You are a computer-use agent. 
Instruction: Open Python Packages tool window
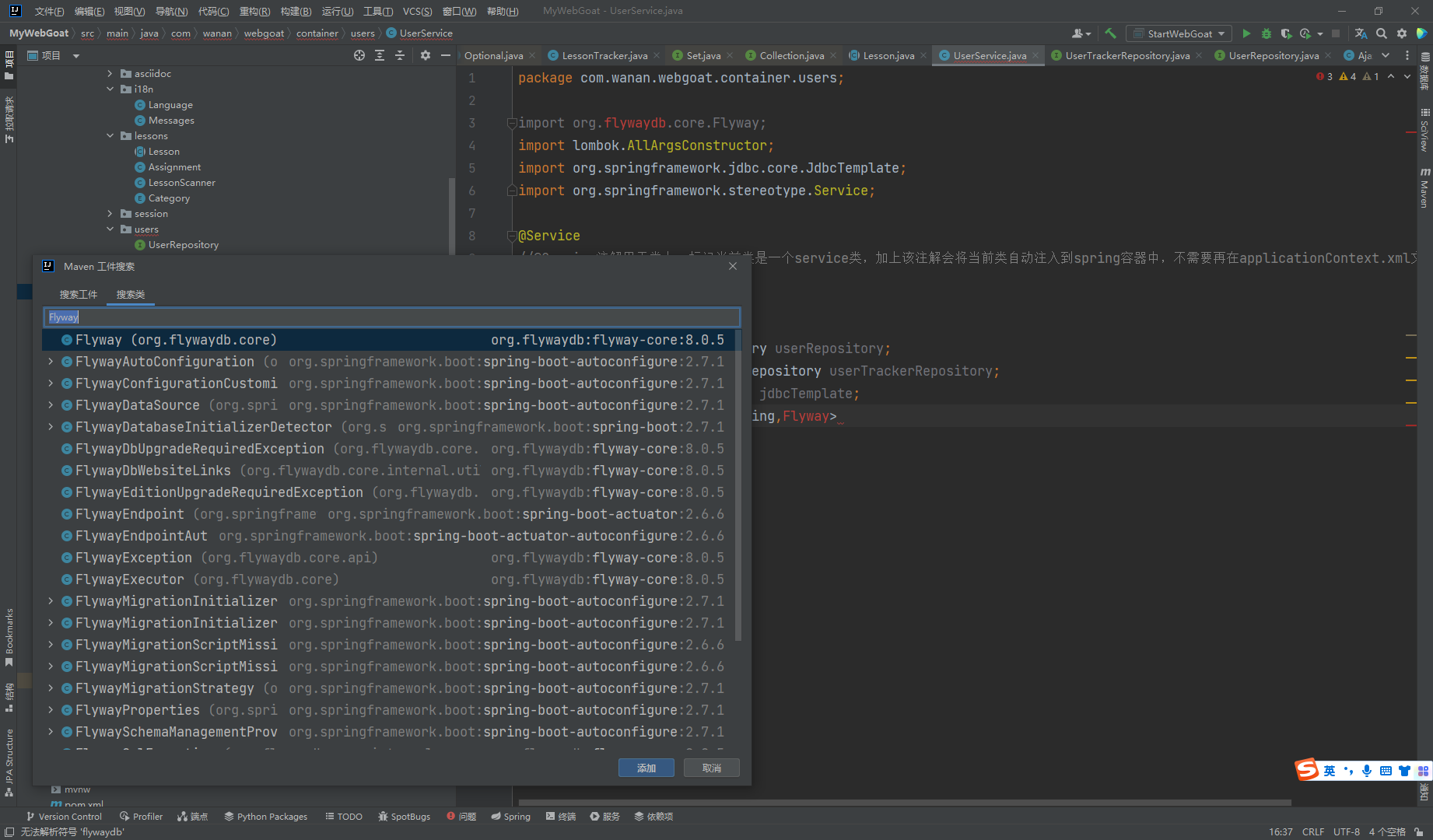pos(265,817)
